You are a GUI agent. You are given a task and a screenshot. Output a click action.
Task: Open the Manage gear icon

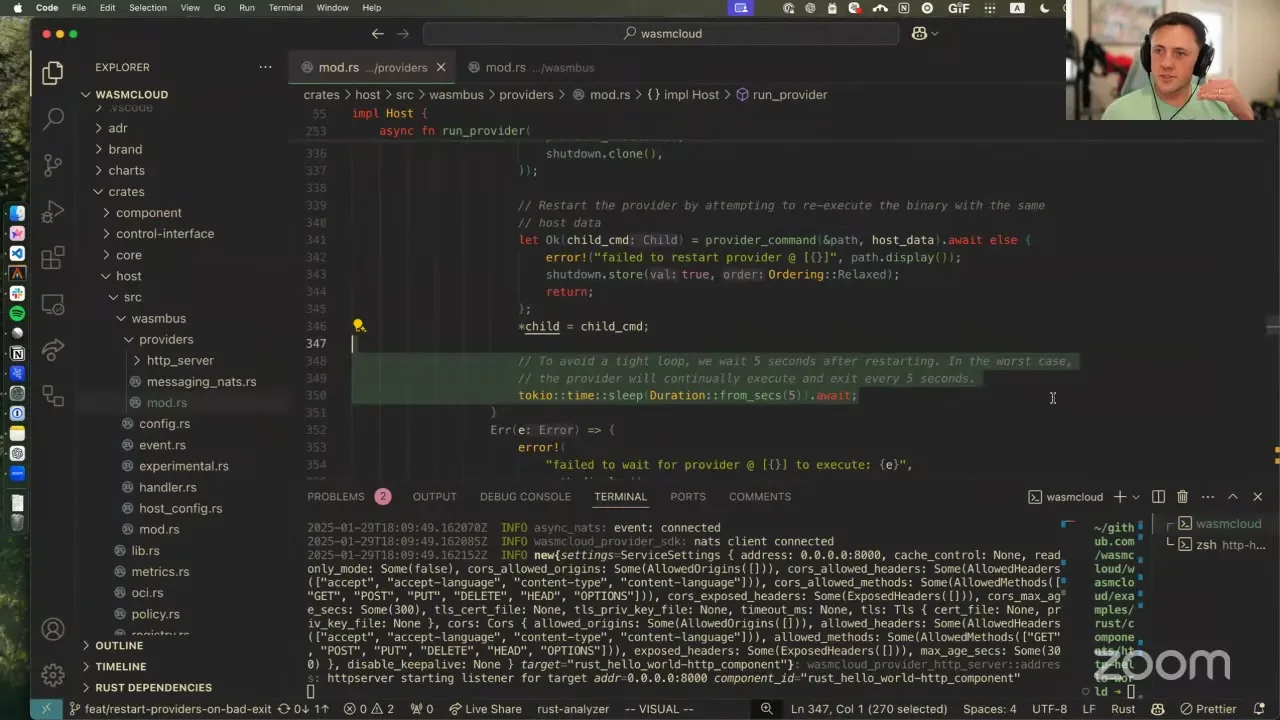coord(53,675)
